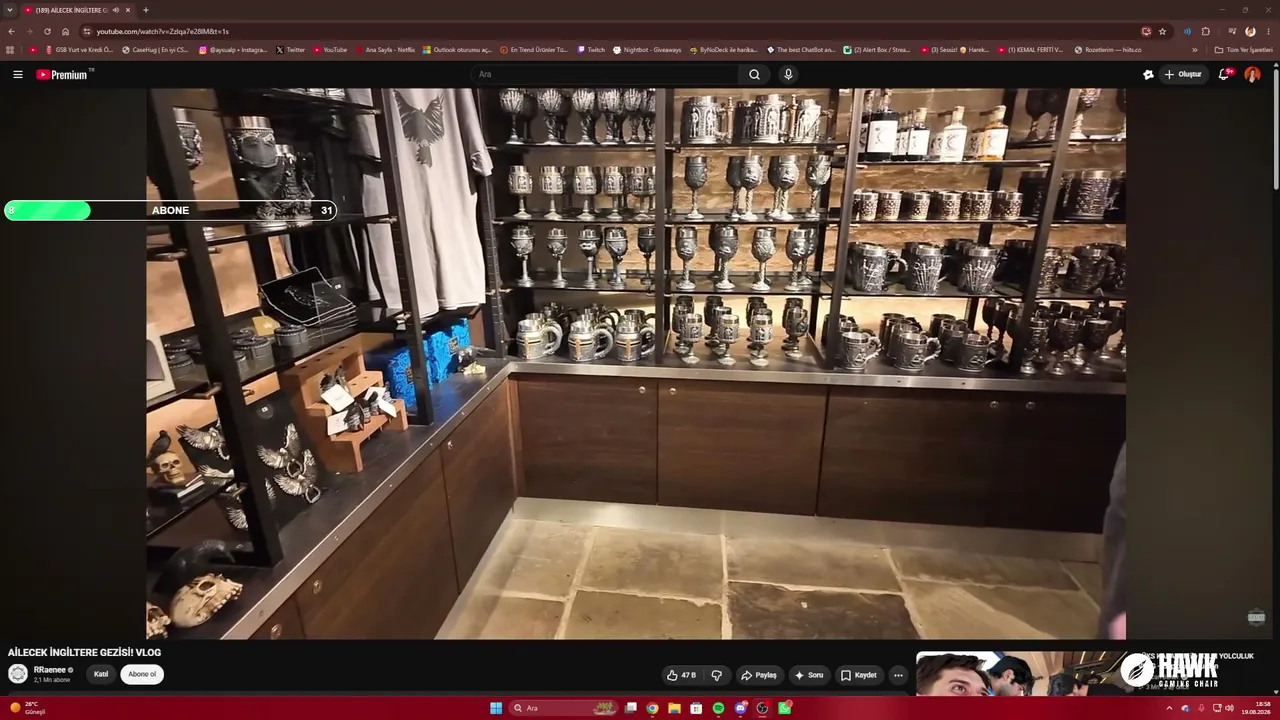Open the Twitter bookmark
Viewport: 1280px width, 720px height.
click(x=291, y=49)
